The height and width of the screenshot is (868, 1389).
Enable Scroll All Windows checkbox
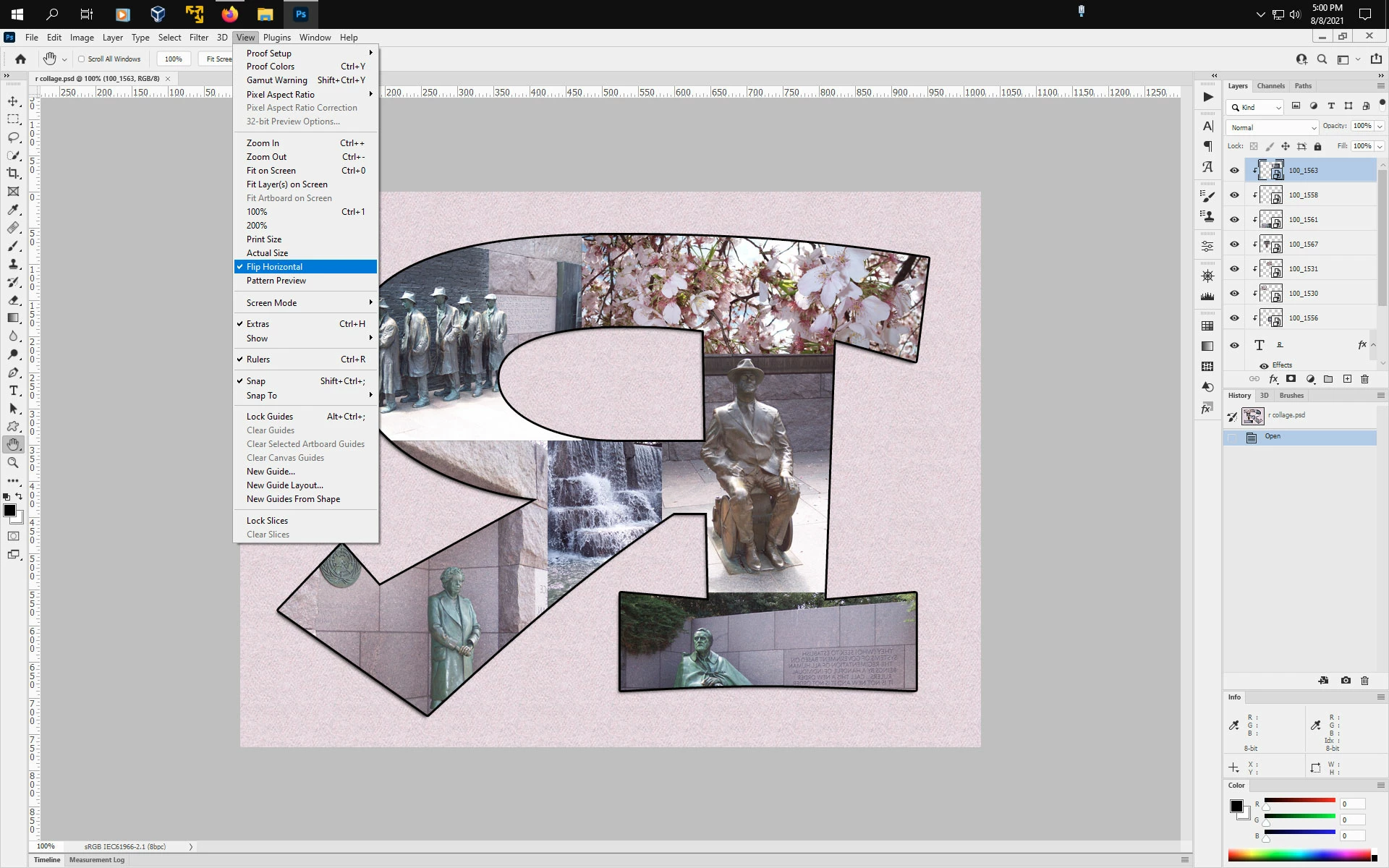[x=82, y=59]
